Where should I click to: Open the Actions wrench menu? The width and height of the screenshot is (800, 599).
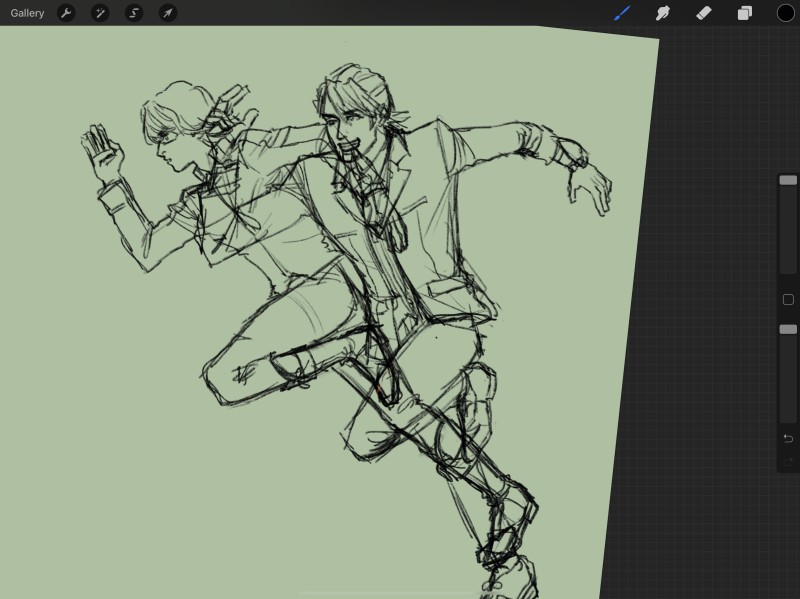[x=66, y=13]
